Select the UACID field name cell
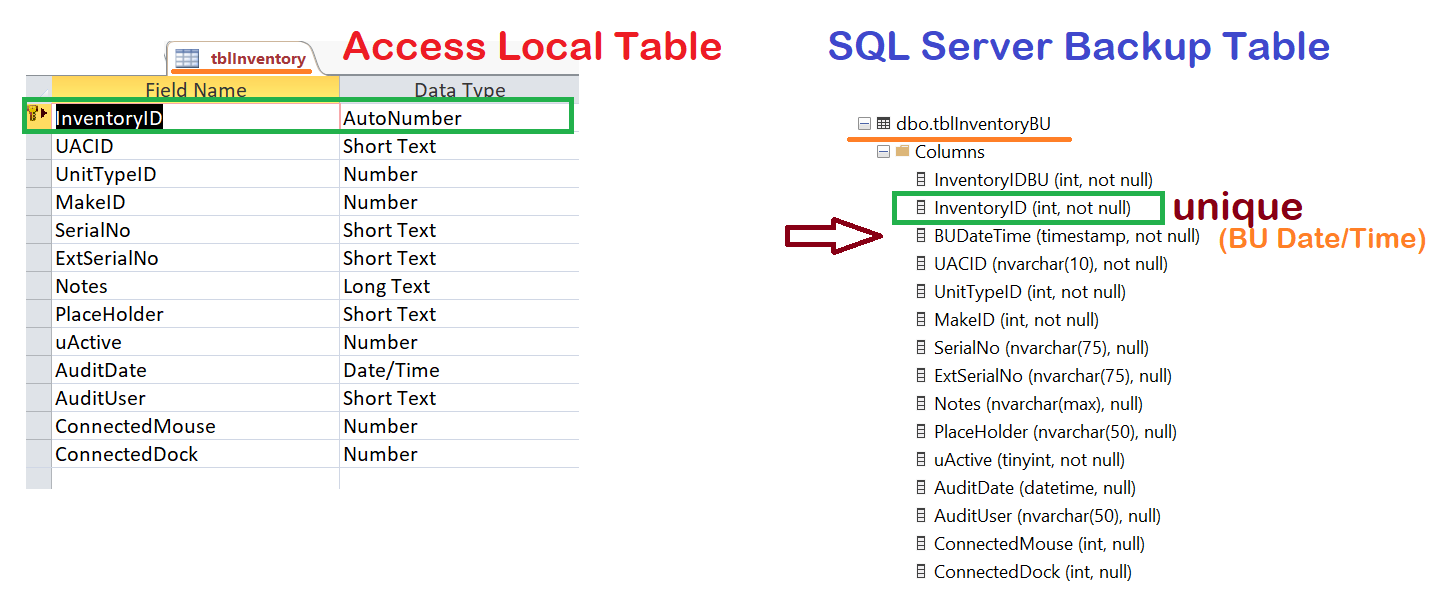1434x601 pixels. pyautogui.click(x=196, y=146)
